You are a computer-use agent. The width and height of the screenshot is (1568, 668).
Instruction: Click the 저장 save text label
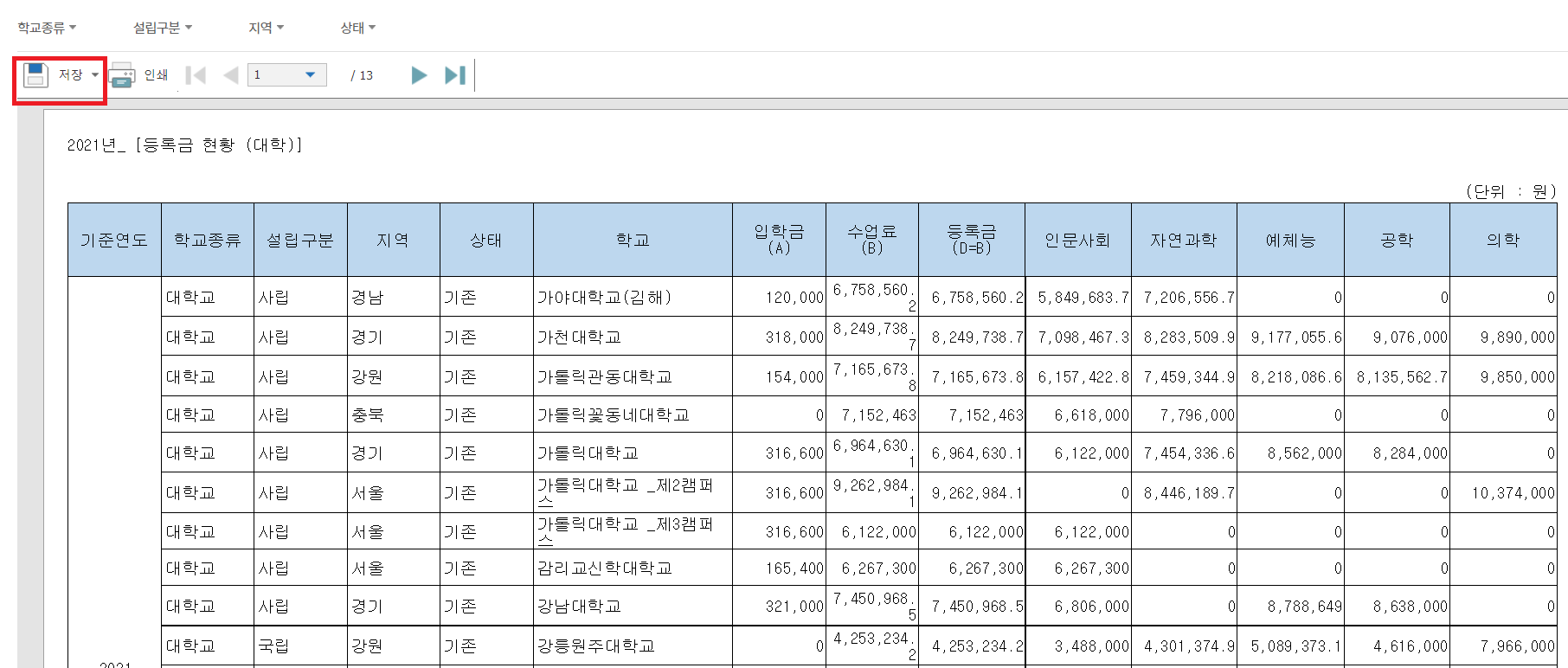[70, 75]
